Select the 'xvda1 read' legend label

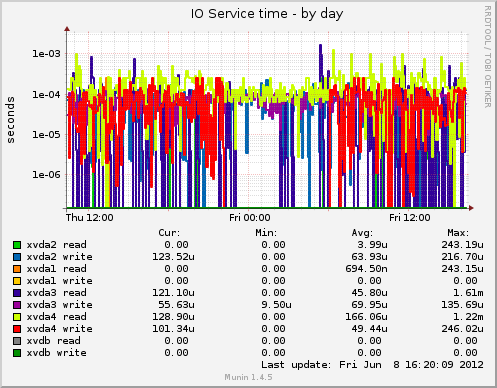click(x=57, y=269)
